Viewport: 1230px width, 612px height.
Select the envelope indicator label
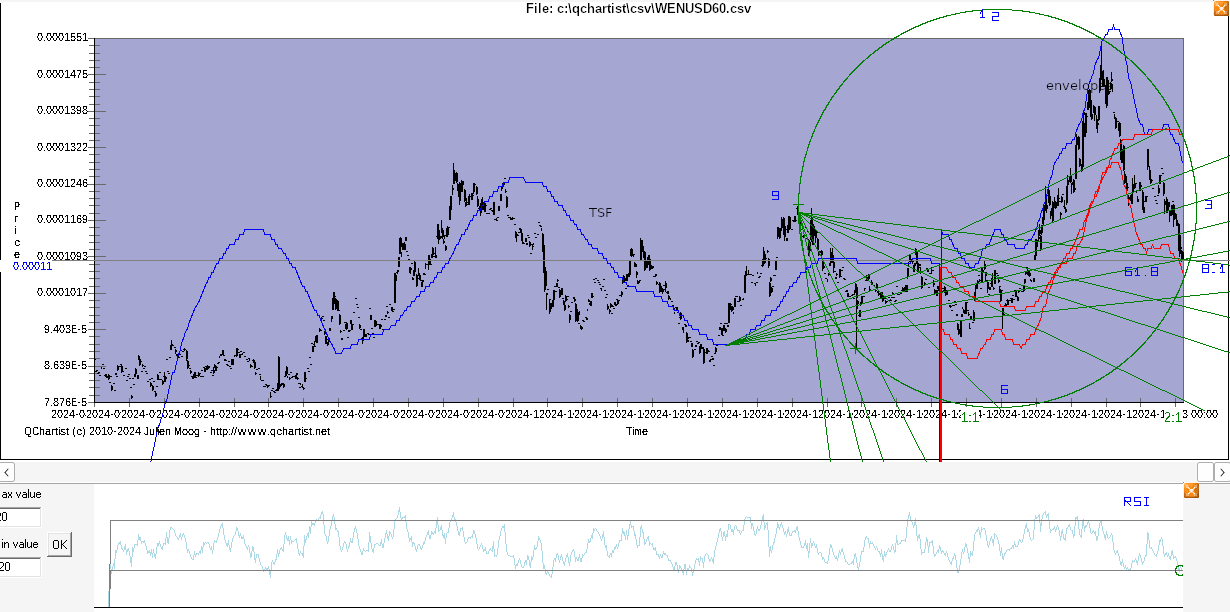coord(1078,86)
